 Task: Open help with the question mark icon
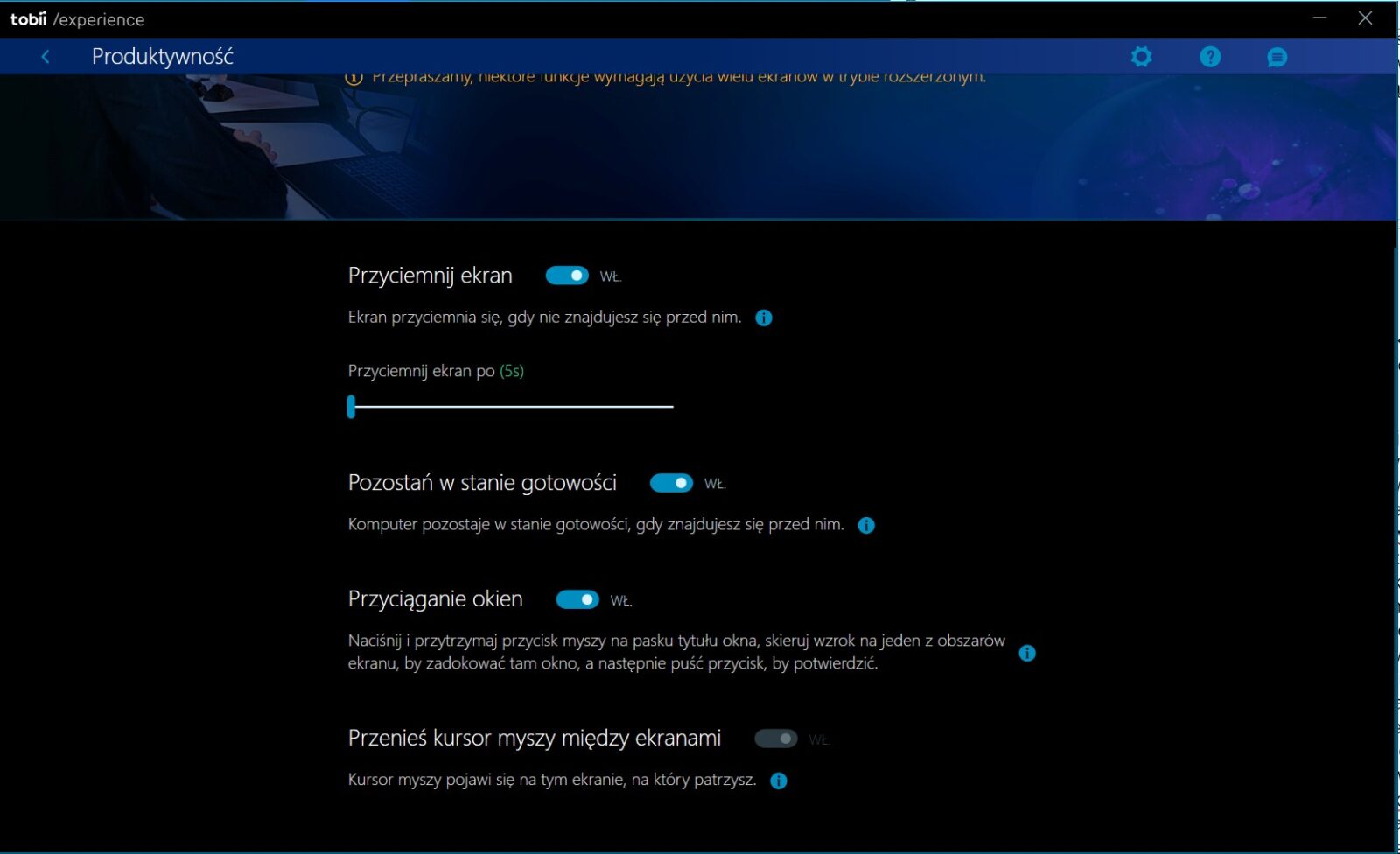[1210, 57]
